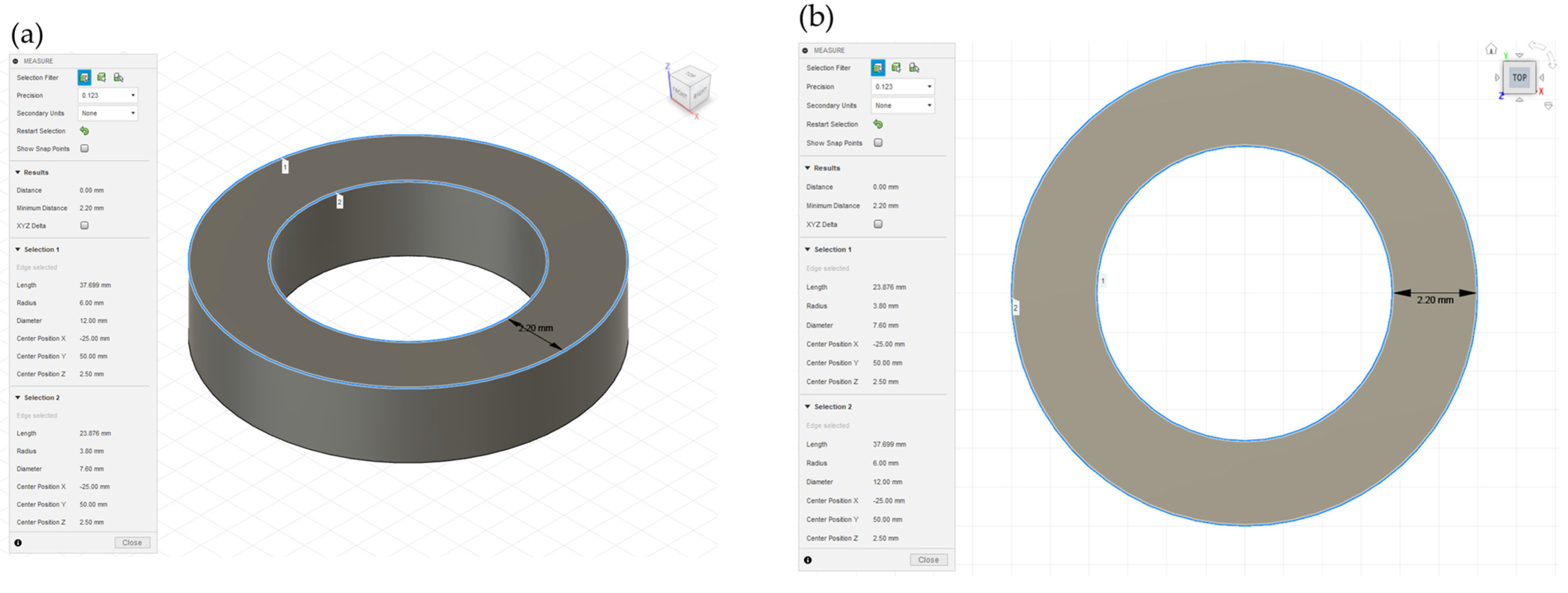Collapse the Results section in panel (a)

tap(18, 173)
